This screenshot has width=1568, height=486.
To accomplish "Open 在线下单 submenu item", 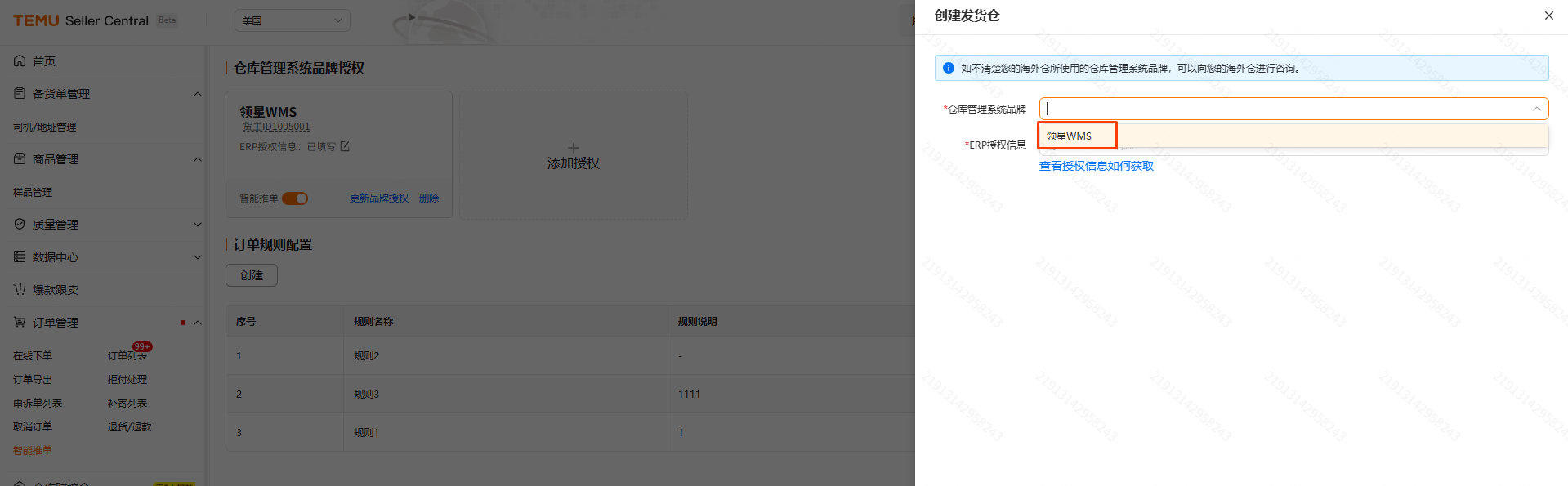I will coord(33,355).
